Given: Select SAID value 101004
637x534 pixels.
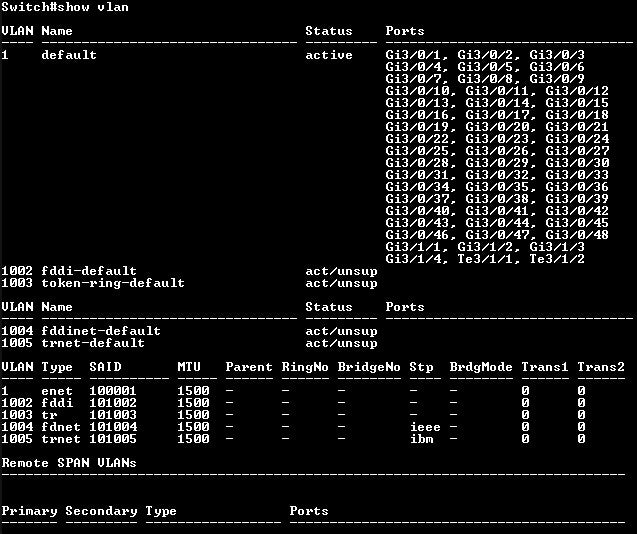Looking at the screenshot, I should (x=113, y=427).
